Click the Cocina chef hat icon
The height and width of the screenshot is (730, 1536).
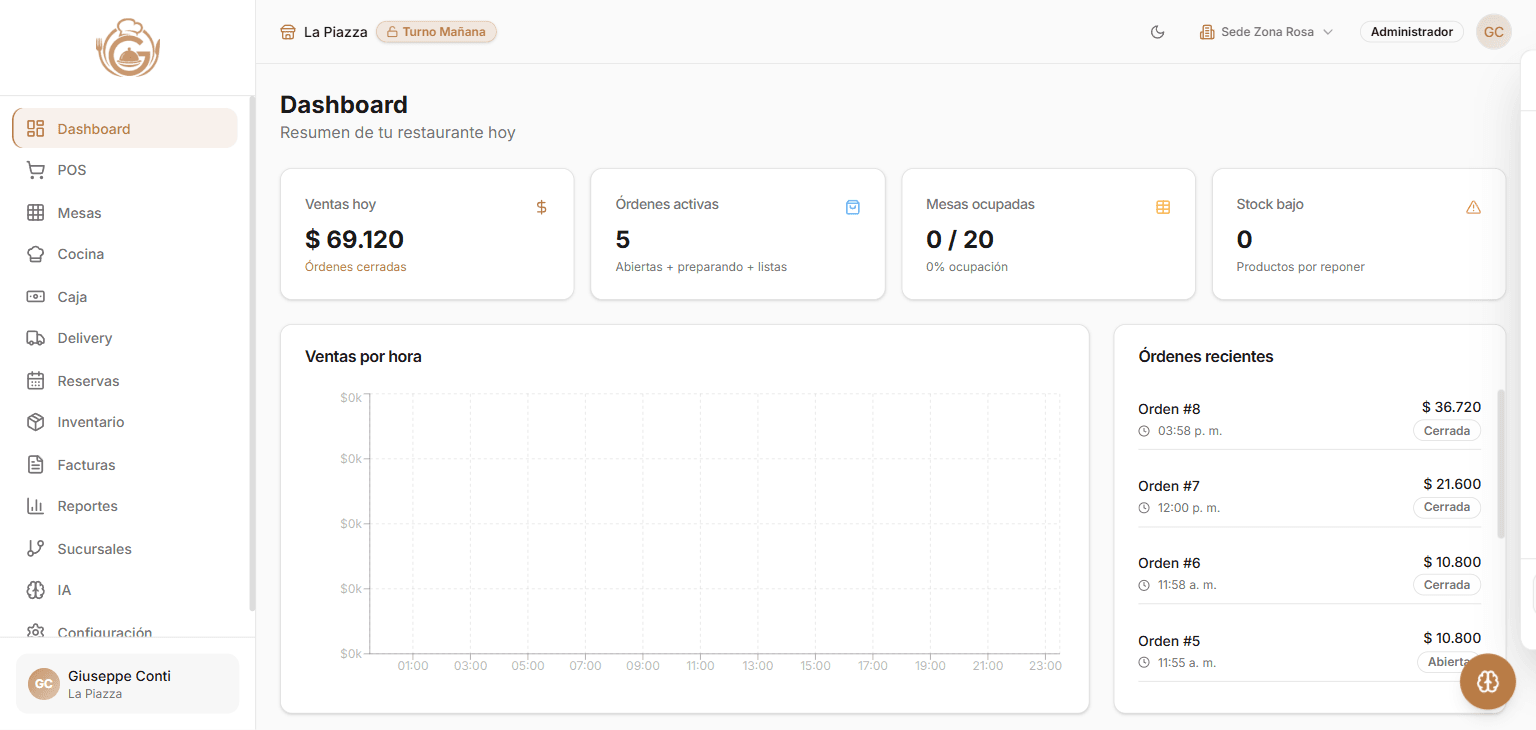click(x=36, y=254)
